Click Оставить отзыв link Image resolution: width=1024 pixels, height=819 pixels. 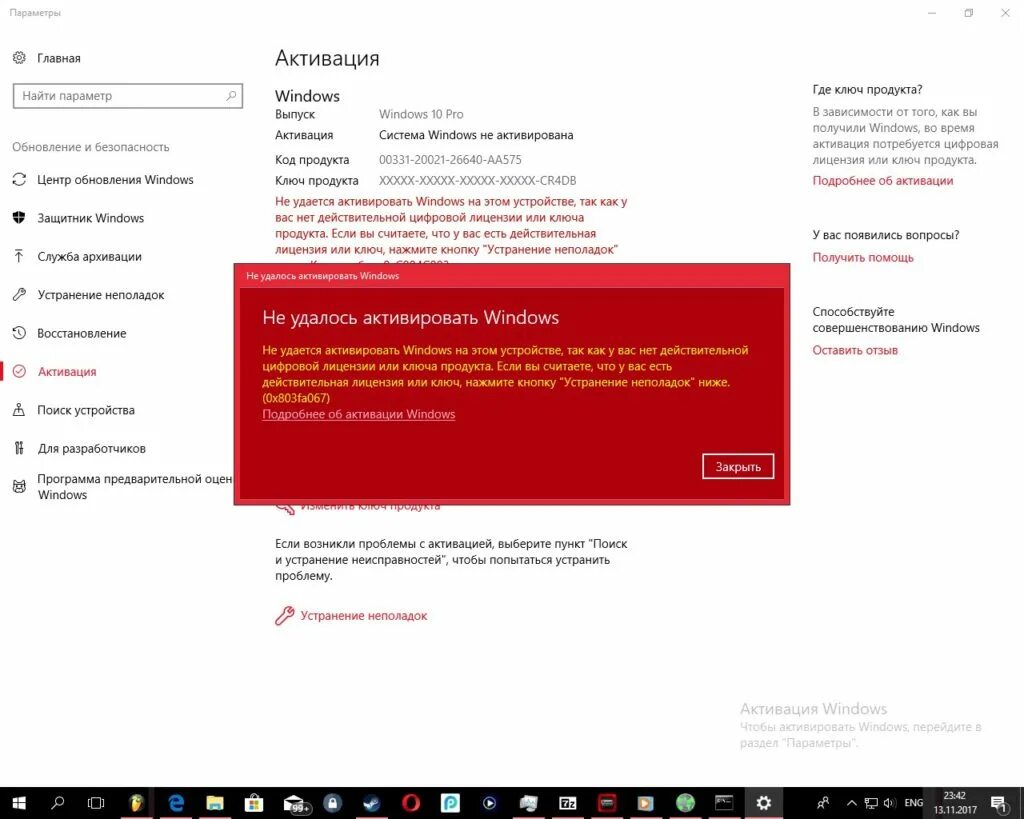855,350
